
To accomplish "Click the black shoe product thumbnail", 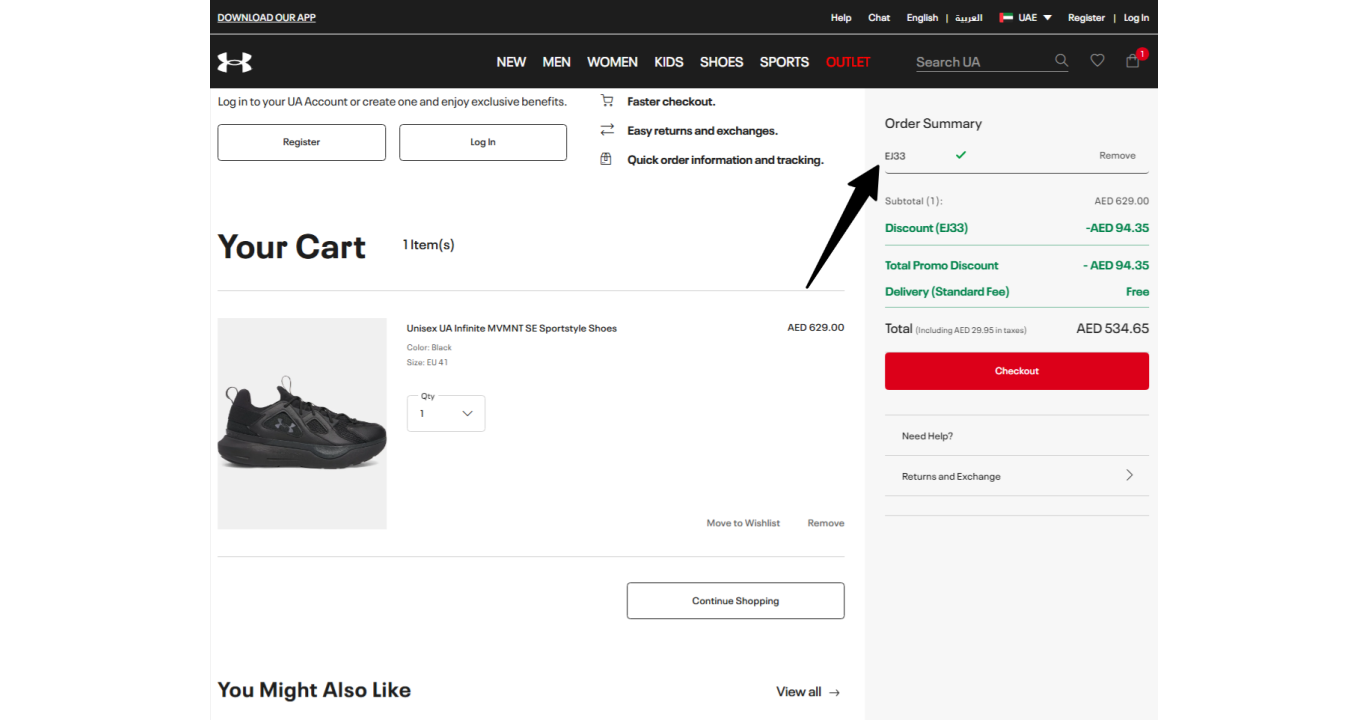I will tap(302, 423).
